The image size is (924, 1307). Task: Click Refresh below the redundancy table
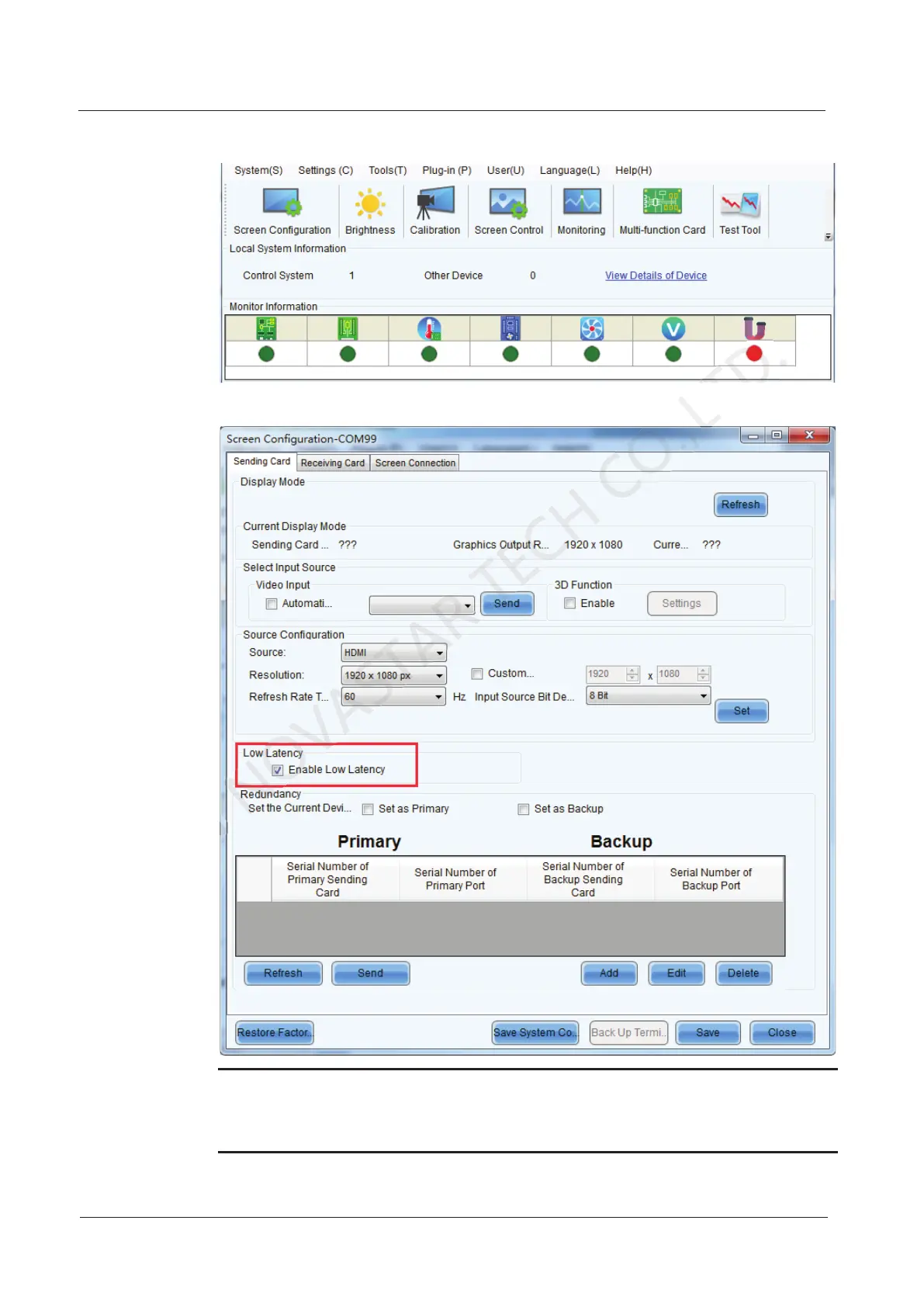[x=283, y=973]
